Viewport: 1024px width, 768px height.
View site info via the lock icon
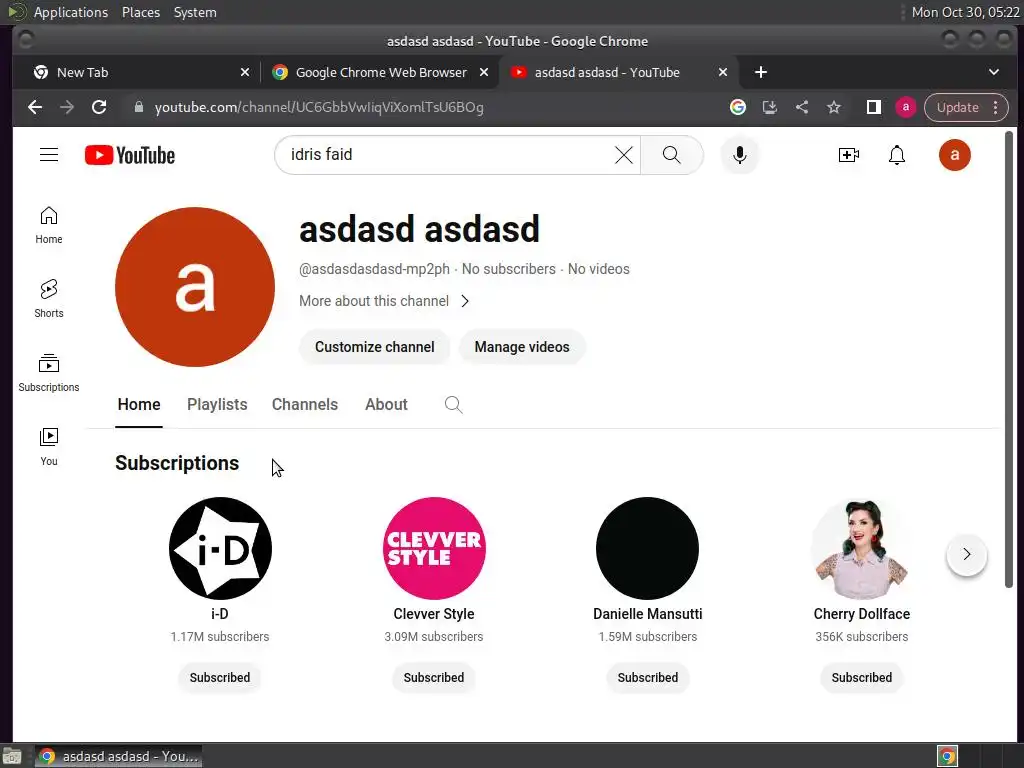[138, 107]
